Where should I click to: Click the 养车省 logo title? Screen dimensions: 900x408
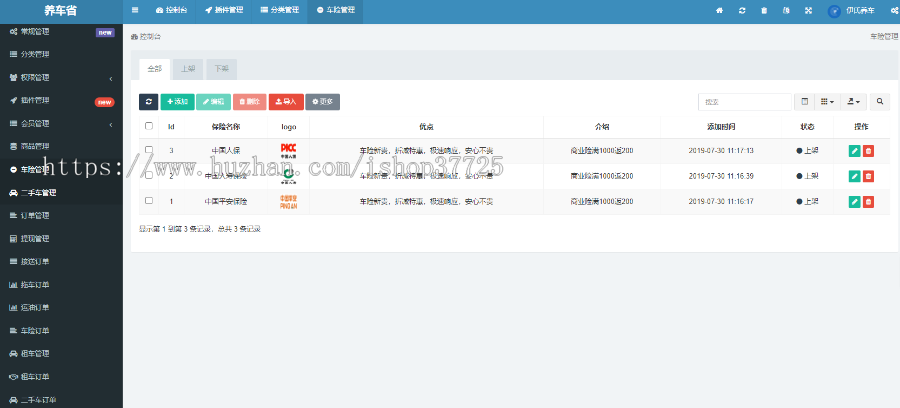coord(60,10)
